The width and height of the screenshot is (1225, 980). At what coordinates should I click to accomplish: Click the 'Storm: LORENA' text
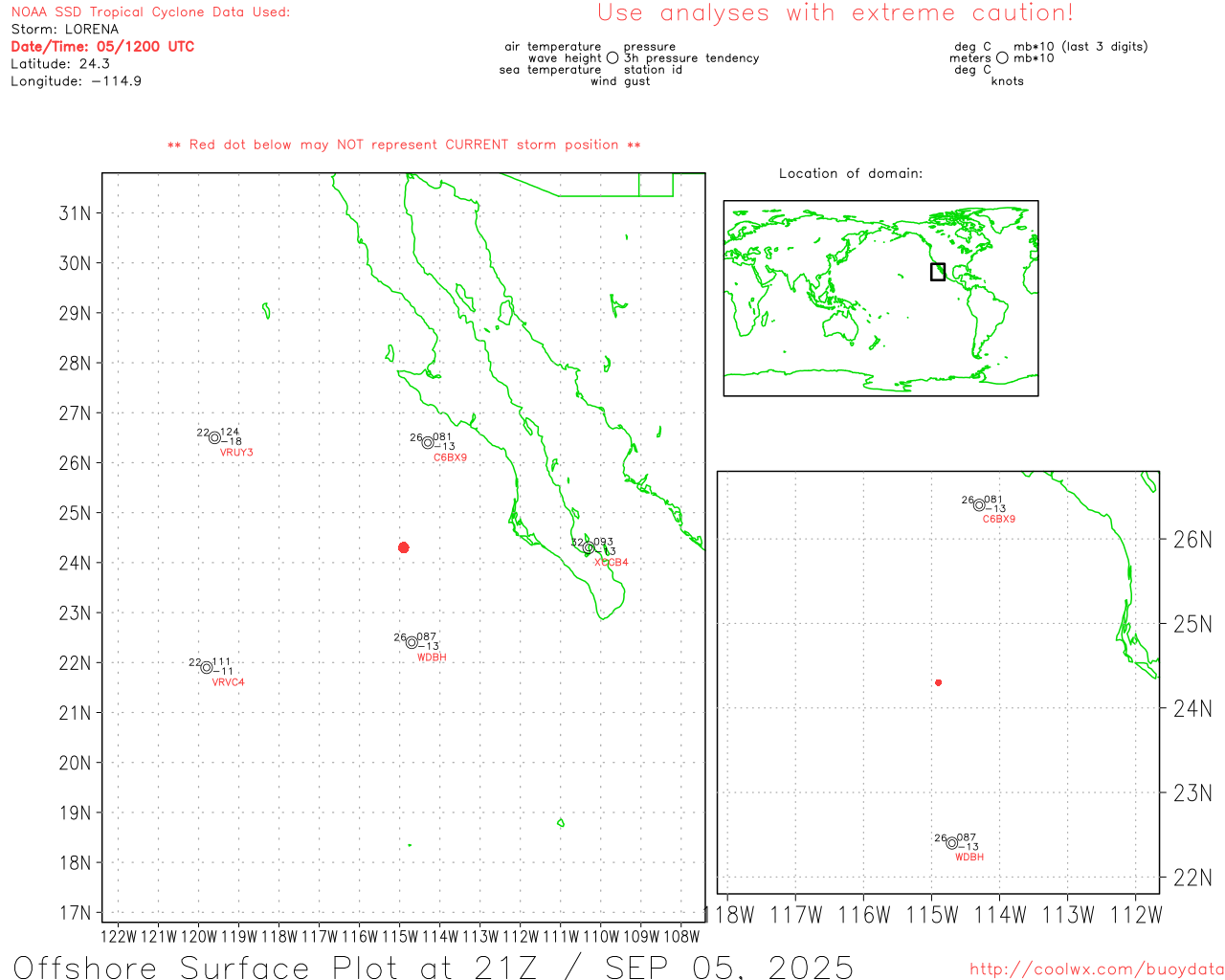coord(65,30)
